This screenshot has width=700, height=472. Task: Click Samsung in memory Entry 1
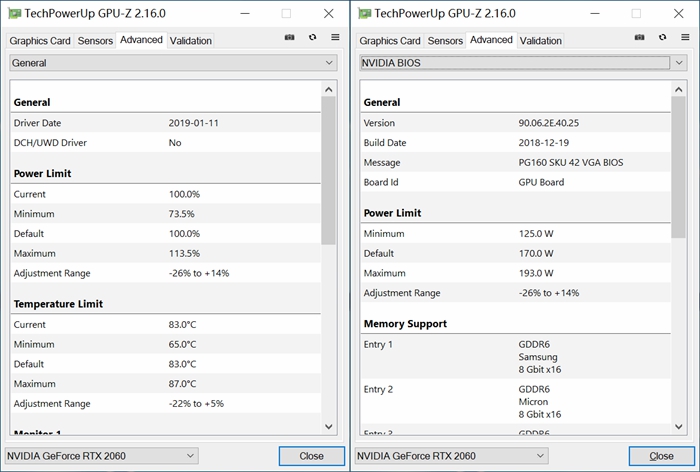pyautogui.click(x=538, y=357)
